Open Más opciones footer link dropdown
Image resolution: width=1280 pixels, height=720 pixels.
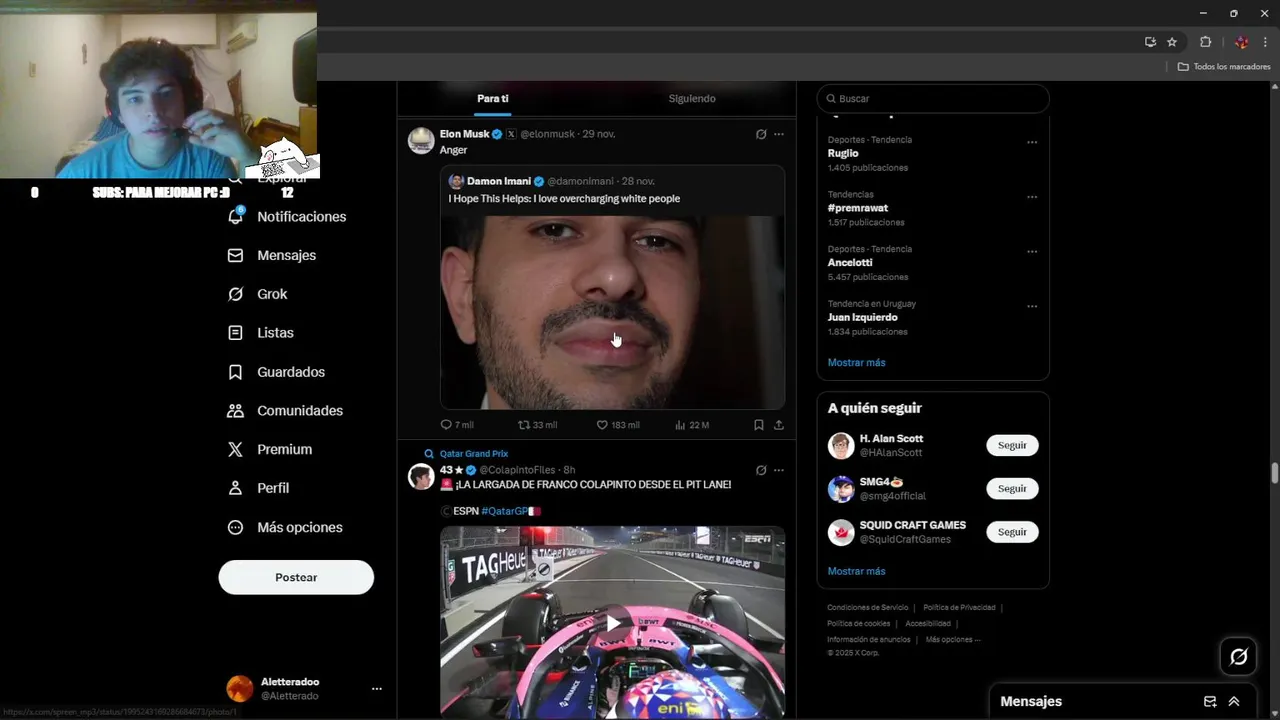coord(953,640)
